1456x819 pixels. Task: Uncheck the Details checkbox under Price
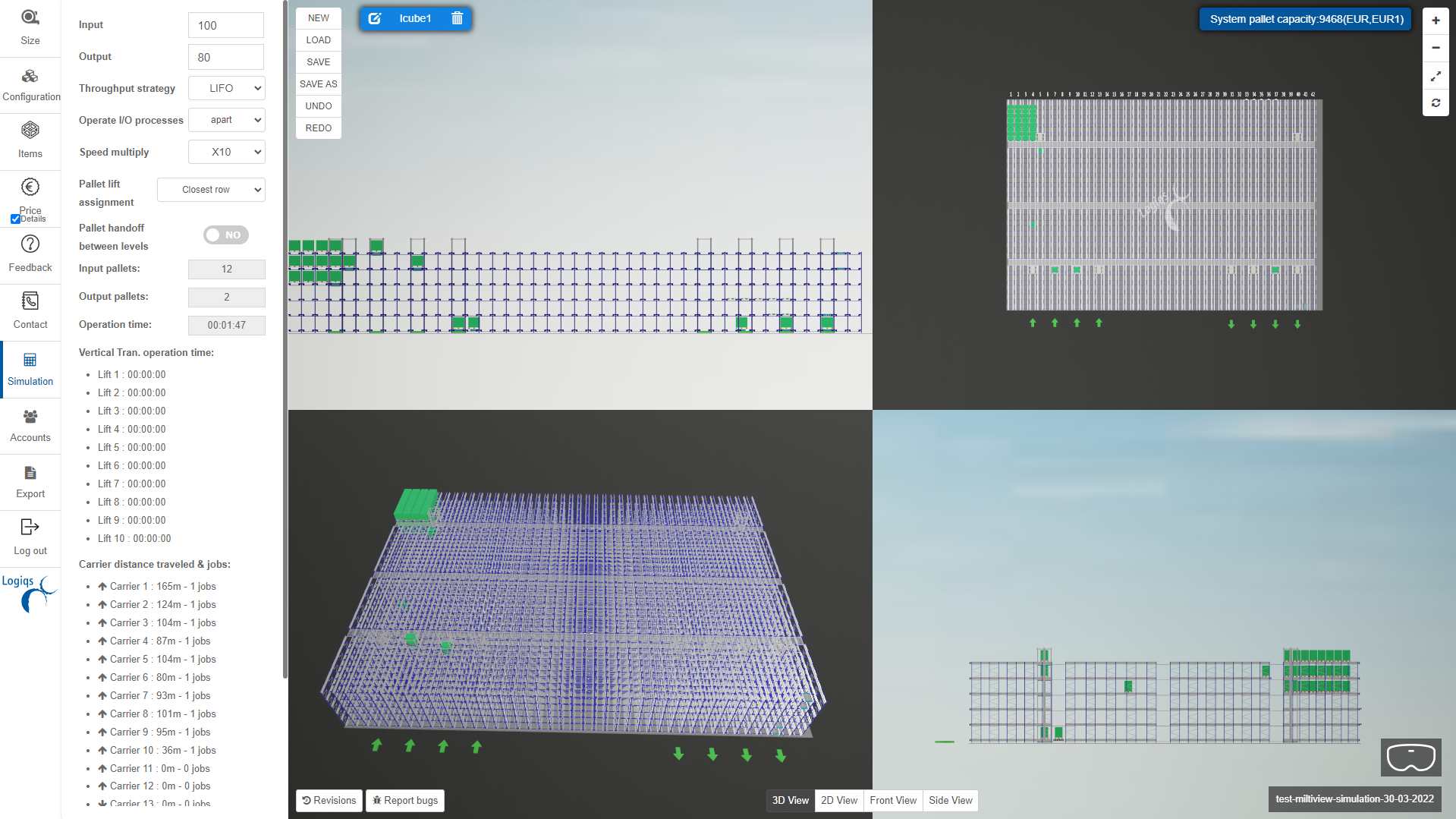coord(15,219)
